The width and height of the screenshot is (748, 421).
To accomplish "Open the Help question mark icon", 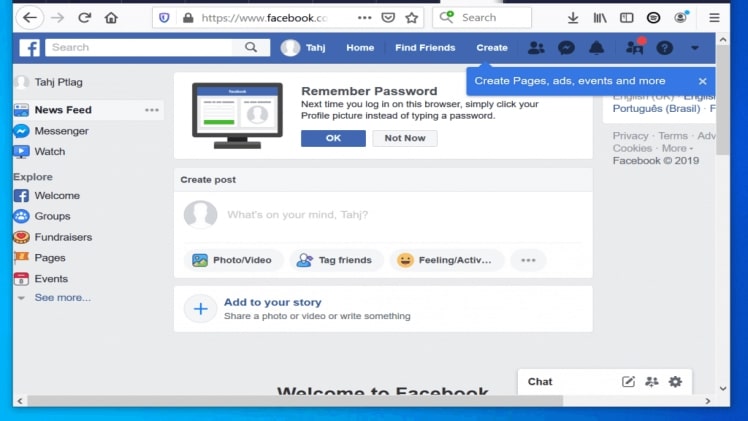I will [664, 48].
